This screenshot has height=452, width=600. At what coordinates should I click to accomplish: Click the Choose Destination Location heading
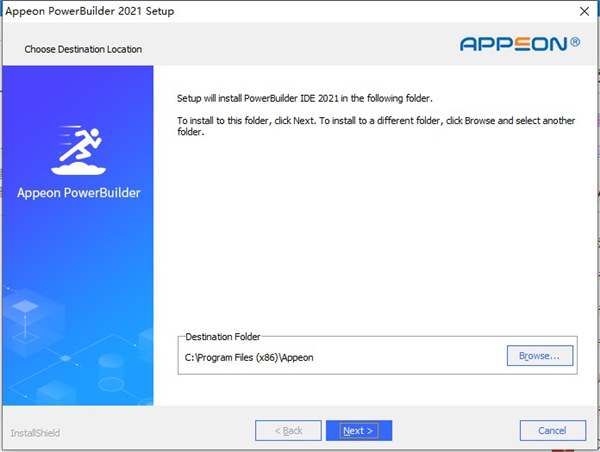tap(83, 49)
